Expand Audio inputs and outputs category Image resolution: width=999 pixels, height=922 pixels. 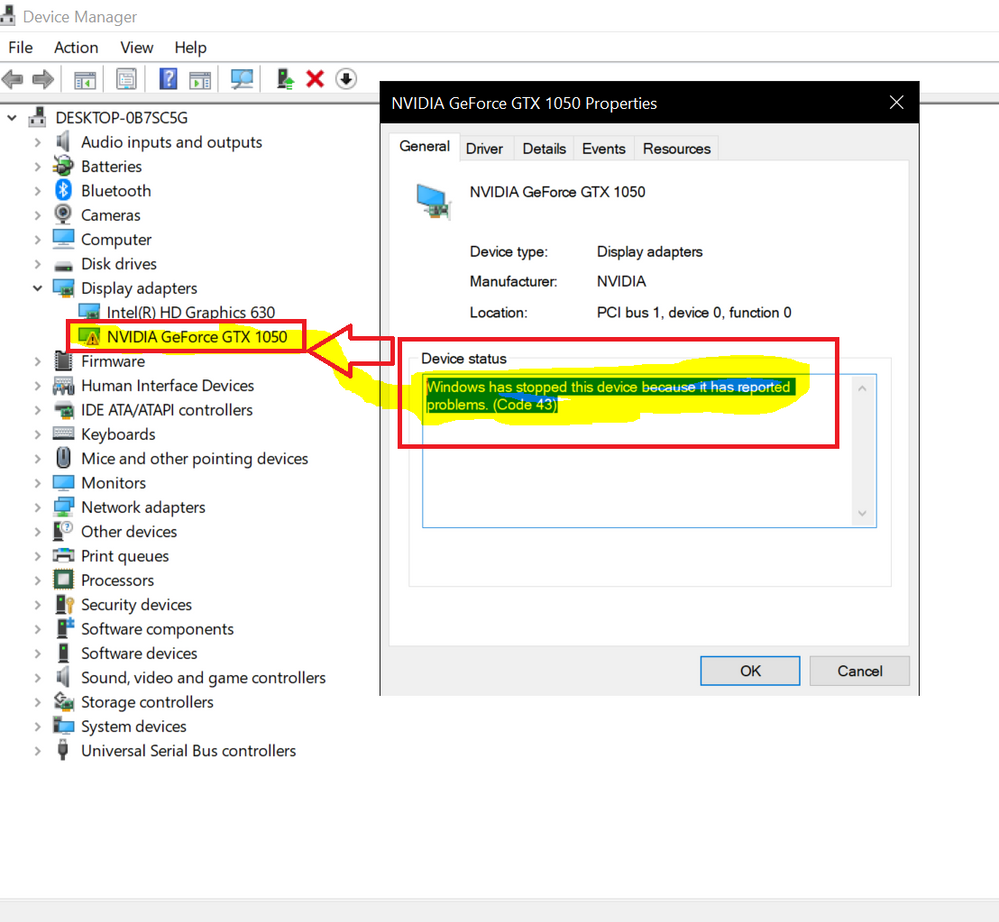38,142
